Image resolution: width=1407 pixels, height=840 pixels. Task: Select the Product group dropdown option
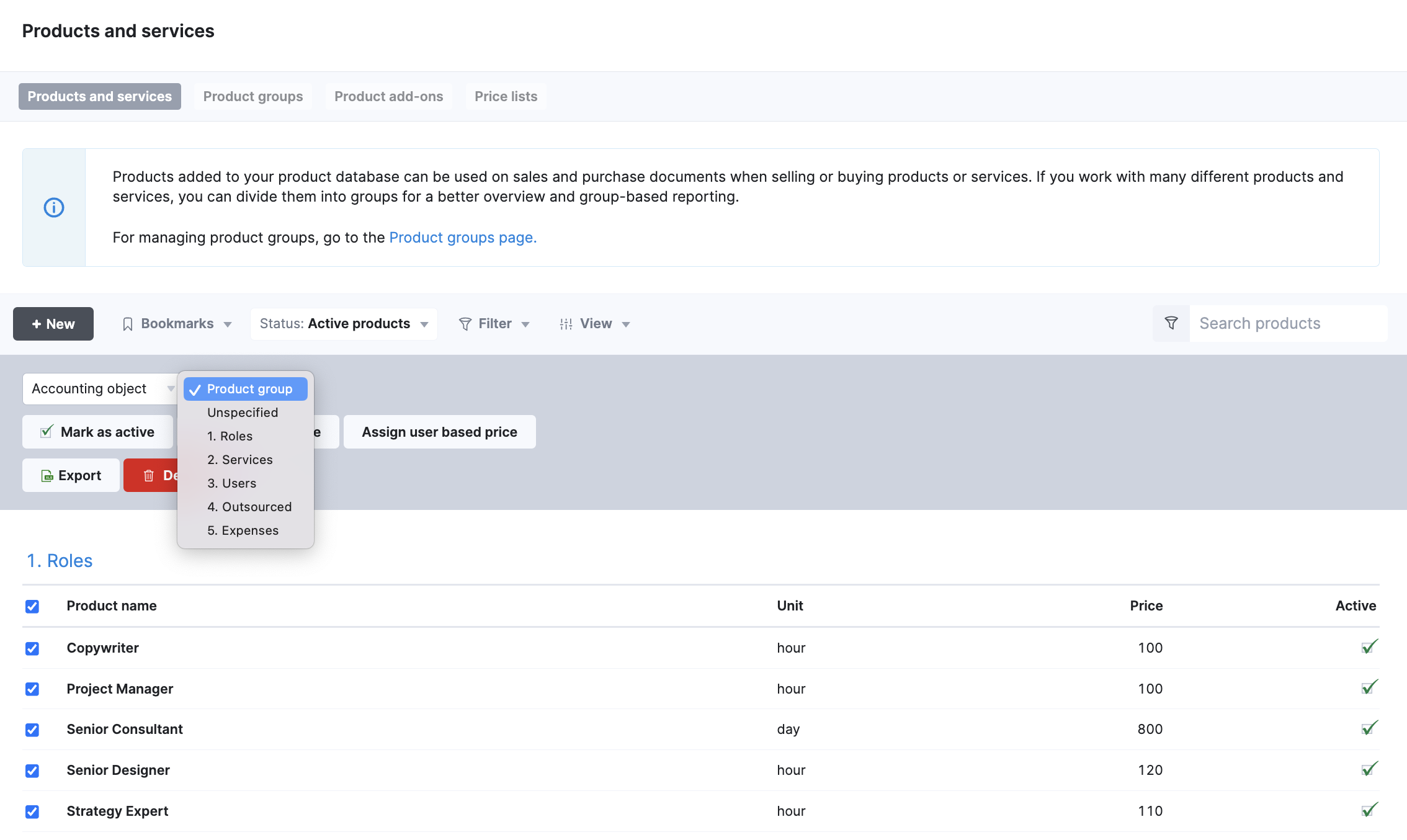249,388
